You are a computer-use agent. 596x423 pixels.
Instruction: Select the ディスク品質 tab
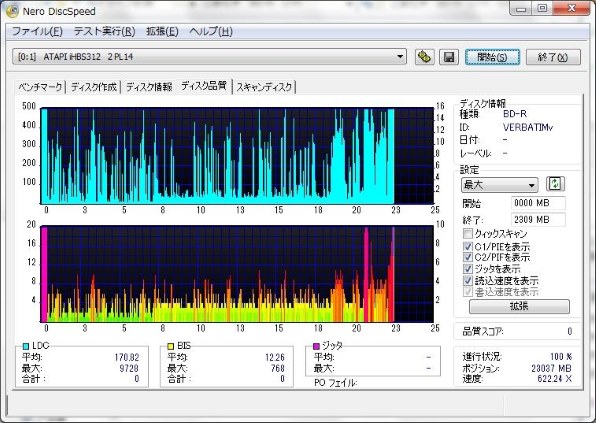pos(204,86)
